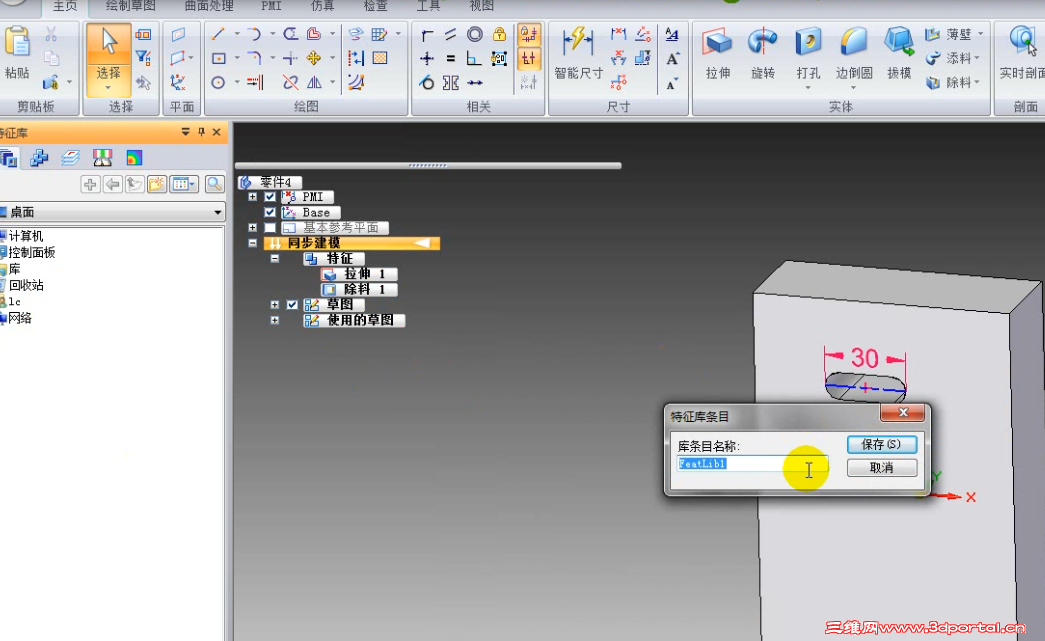Click the 30 dimension value on model

click(864, 358)
